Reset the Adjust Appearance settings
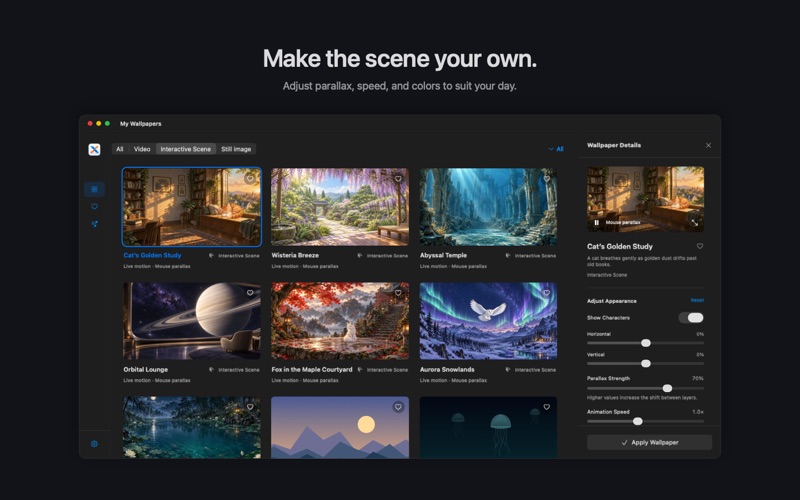Image resolution: width=800 pixels, height=500 pixels. [697, 301]
